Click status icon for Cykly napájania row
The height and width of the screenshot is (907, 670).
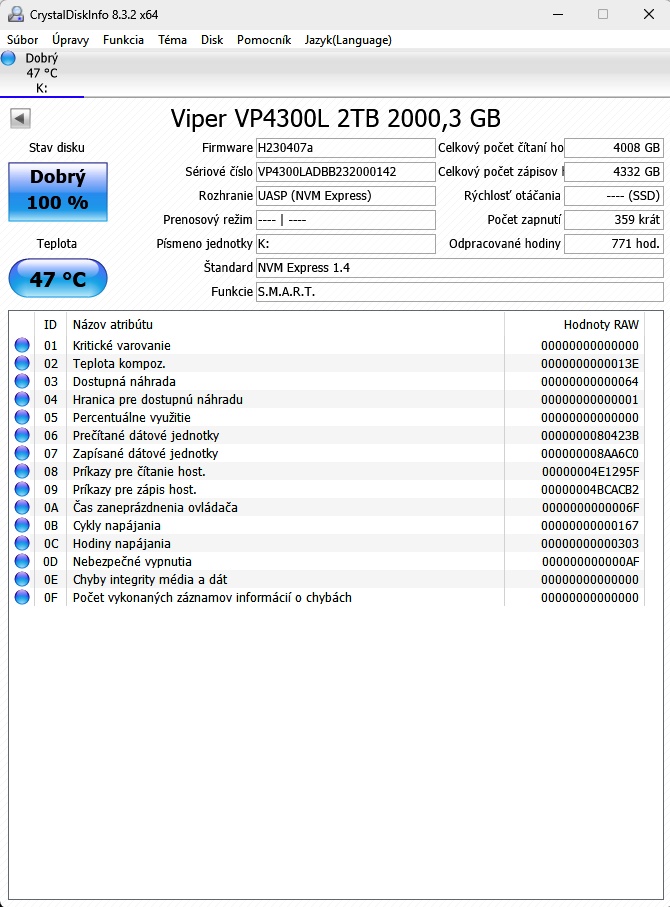[x=22, y=525]
